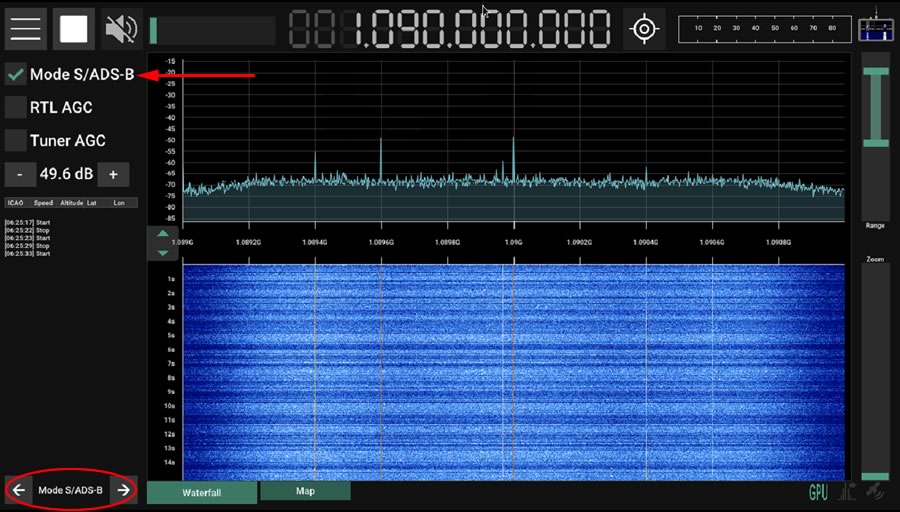Switch to the Waterfall tab
The width and height of the screenshot is (900, 512).
(201, 493)
